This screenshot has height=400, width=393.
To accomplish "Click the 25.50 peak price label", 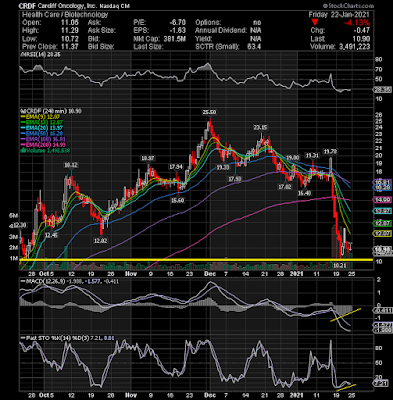I will pyautogui.click(x=208, y=113).
